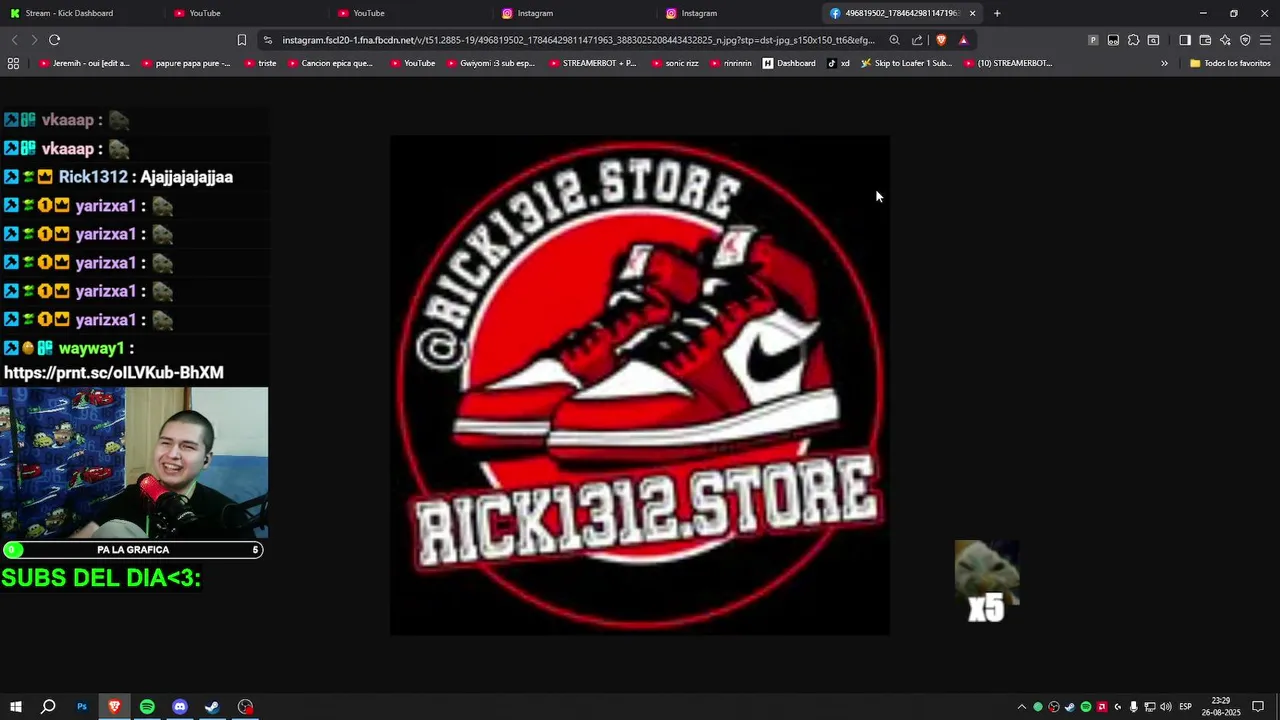
Task: Share this page with the share icon
Action: (x=917, y=40)
